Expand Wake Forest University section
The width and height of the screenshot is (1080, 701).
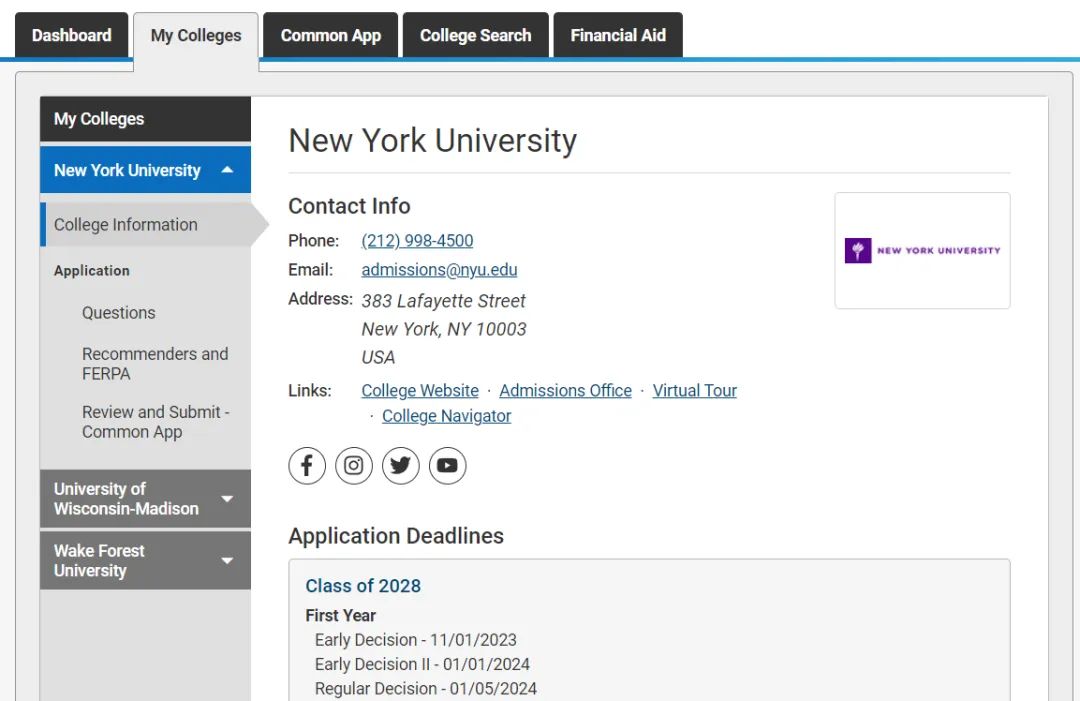point(227,561)
